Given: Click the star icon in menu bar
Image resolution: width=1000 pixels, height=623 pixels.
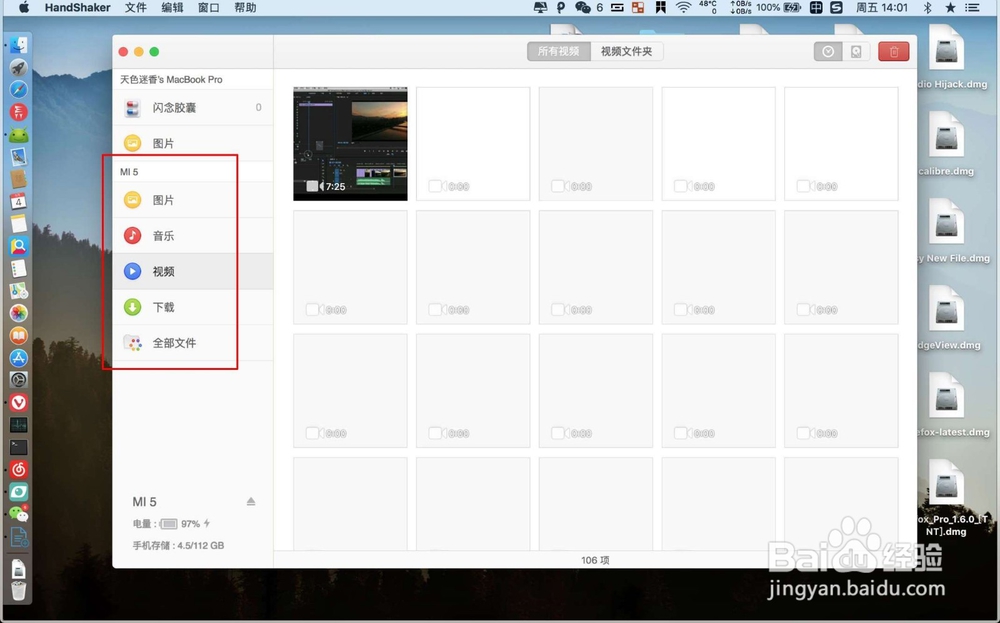Looking at the screenshot, I should pos(950,8).
